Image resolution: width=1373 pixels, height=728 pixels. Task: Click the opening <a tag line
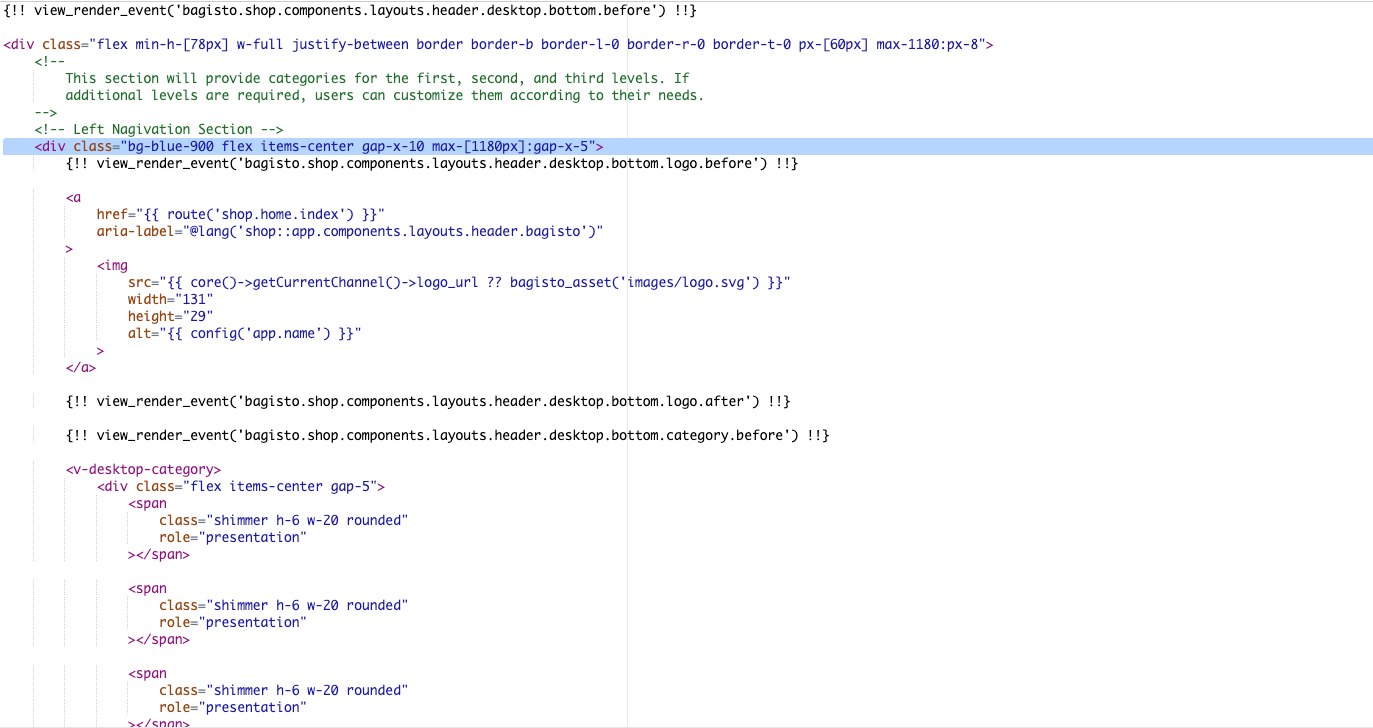point(73,197)
